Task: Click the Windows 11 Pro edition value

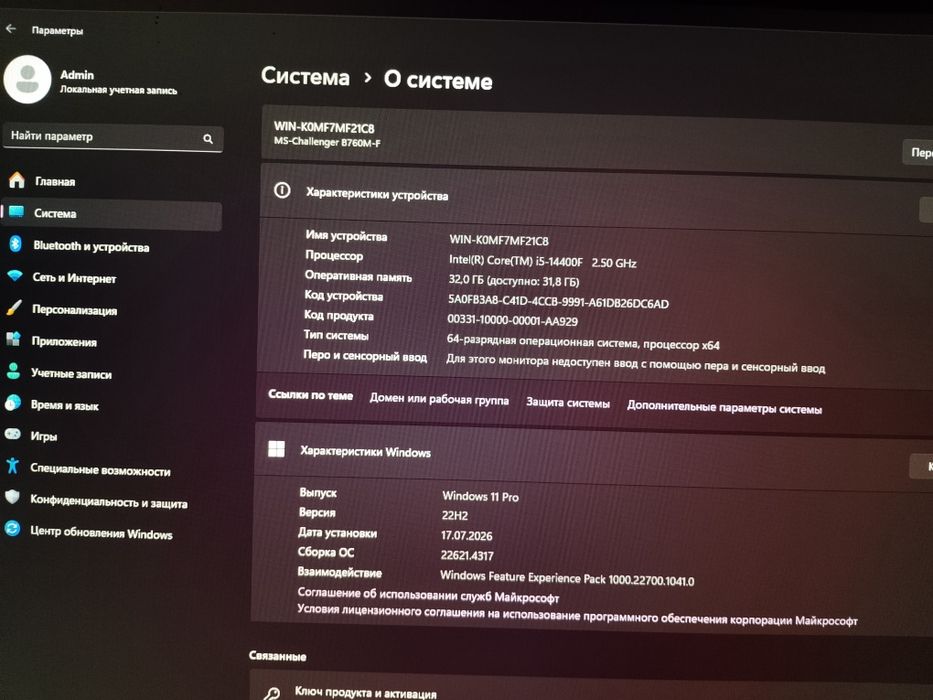Action: pyautogui.click(x=480, y=496)
